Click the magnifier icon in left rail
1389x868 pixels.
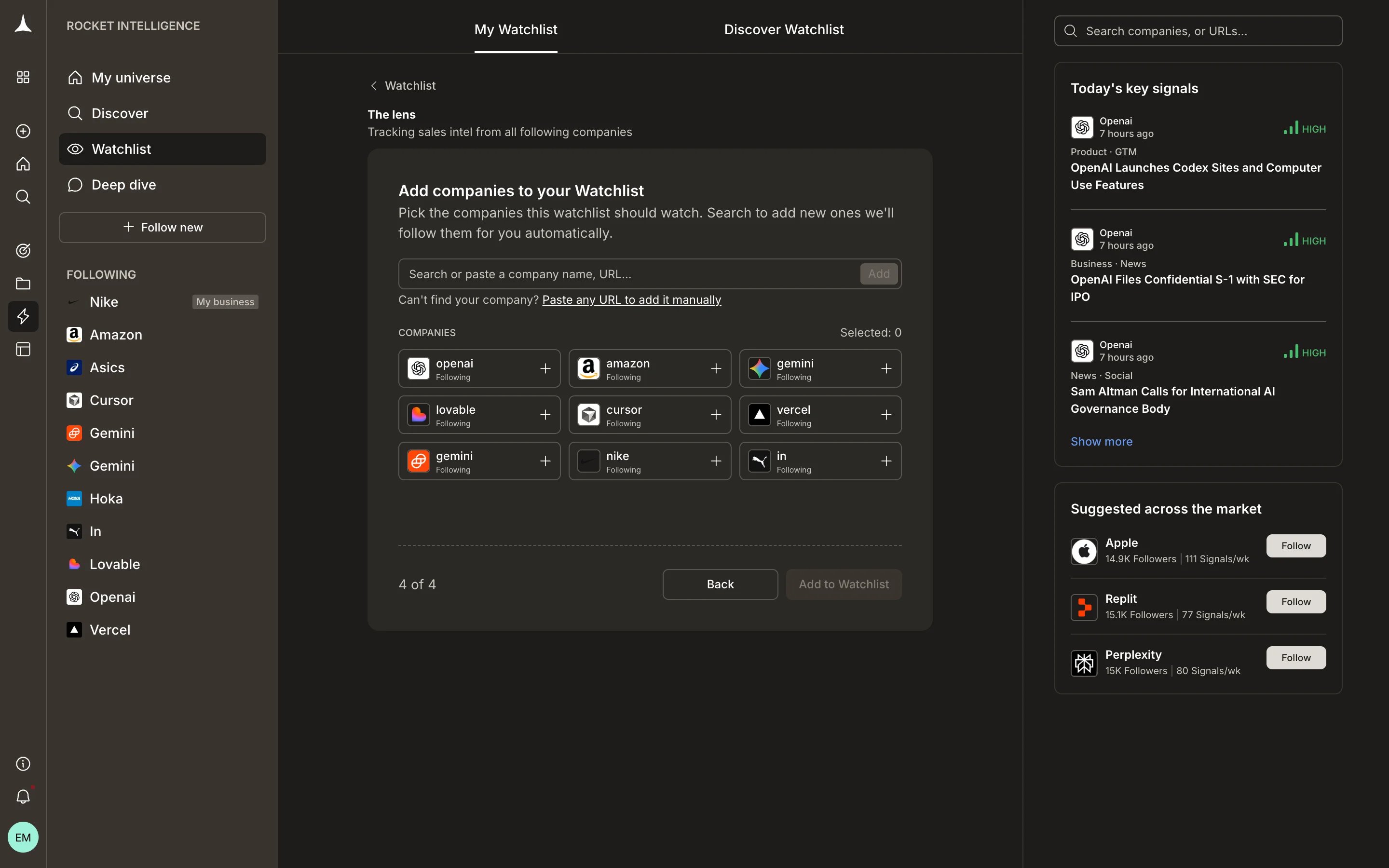click(x=23, y=197)
